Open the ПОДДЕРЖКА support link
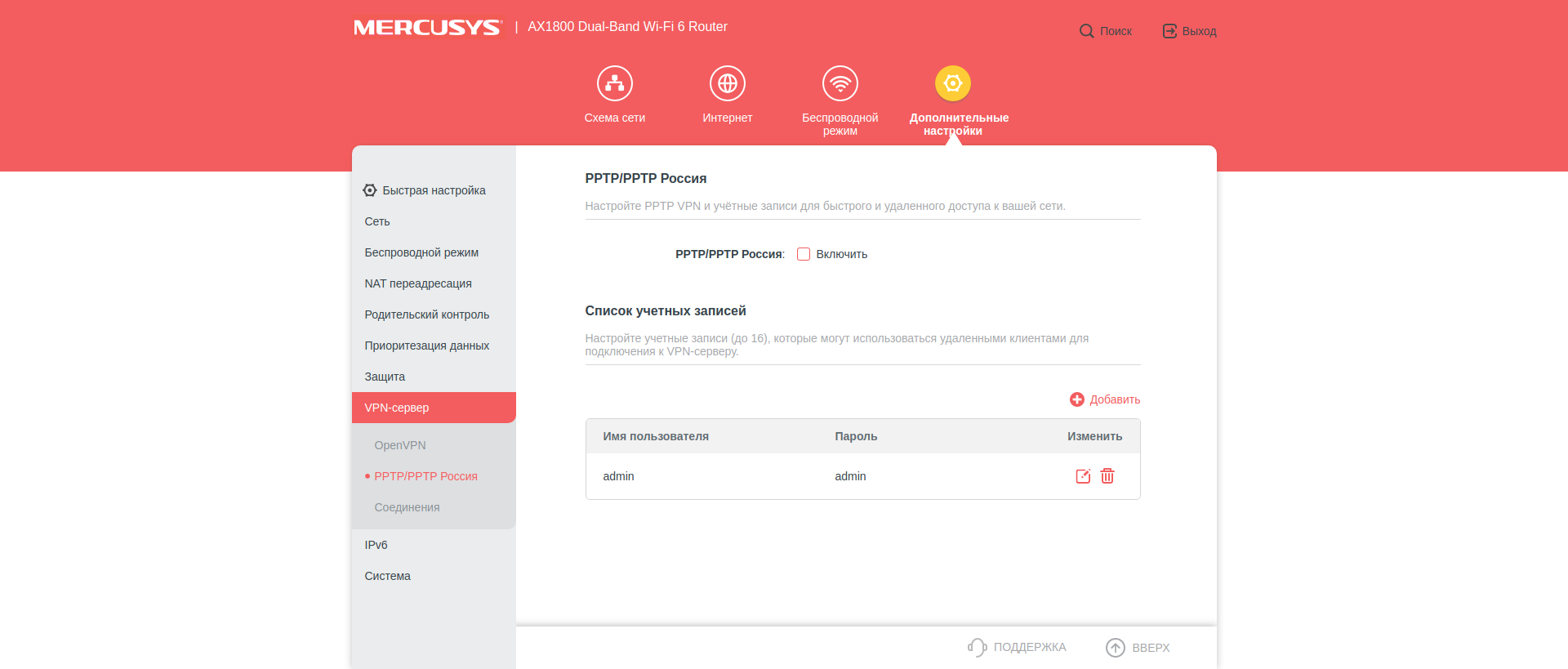The height and width of the screenshot is (669, 1568). 1018,647
